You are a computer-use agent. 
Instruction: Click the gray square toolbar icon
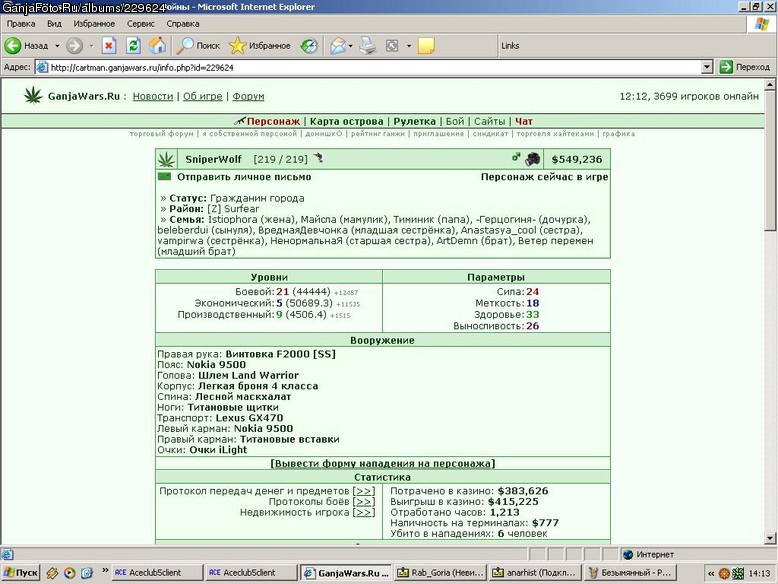click(392, 46)
